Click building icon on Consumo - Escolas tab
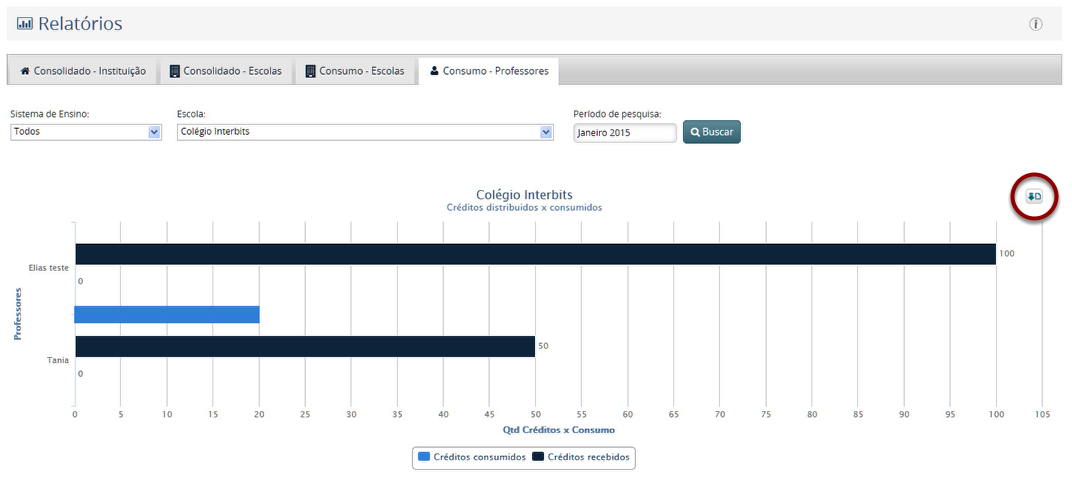This screenshot has height=482, width=1072. (x=310, y=71)
